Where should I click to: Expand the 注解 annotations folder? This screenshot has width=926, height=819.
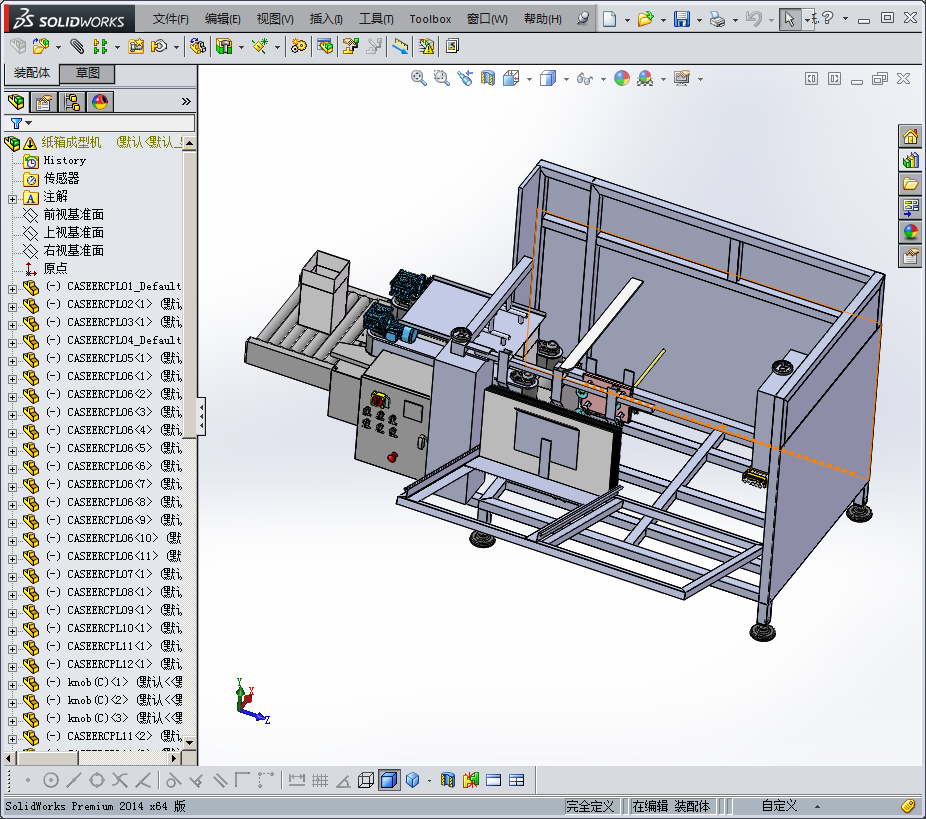[x=12, y=200]
